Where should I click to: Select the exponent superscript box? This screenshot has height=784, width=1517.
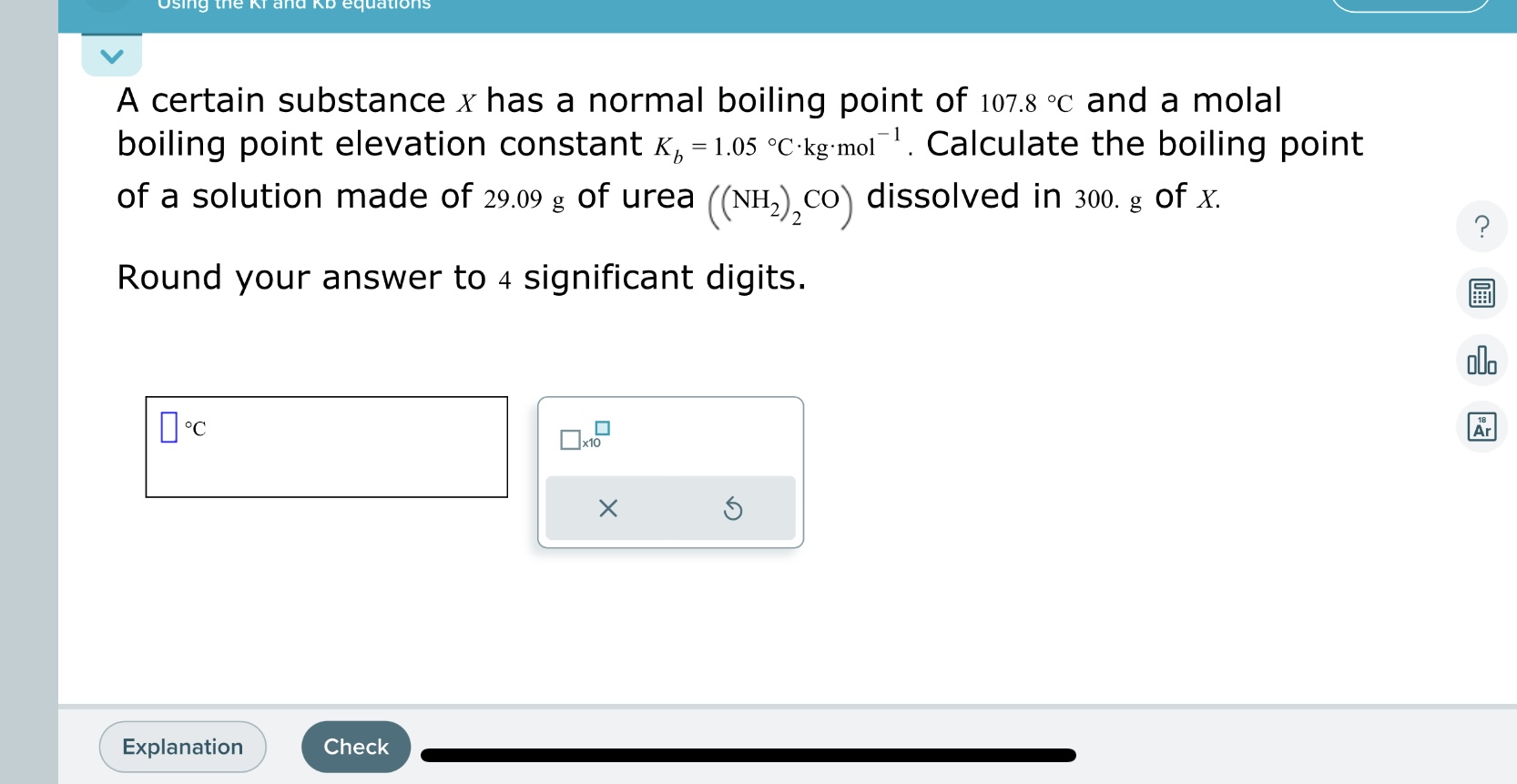604,426
